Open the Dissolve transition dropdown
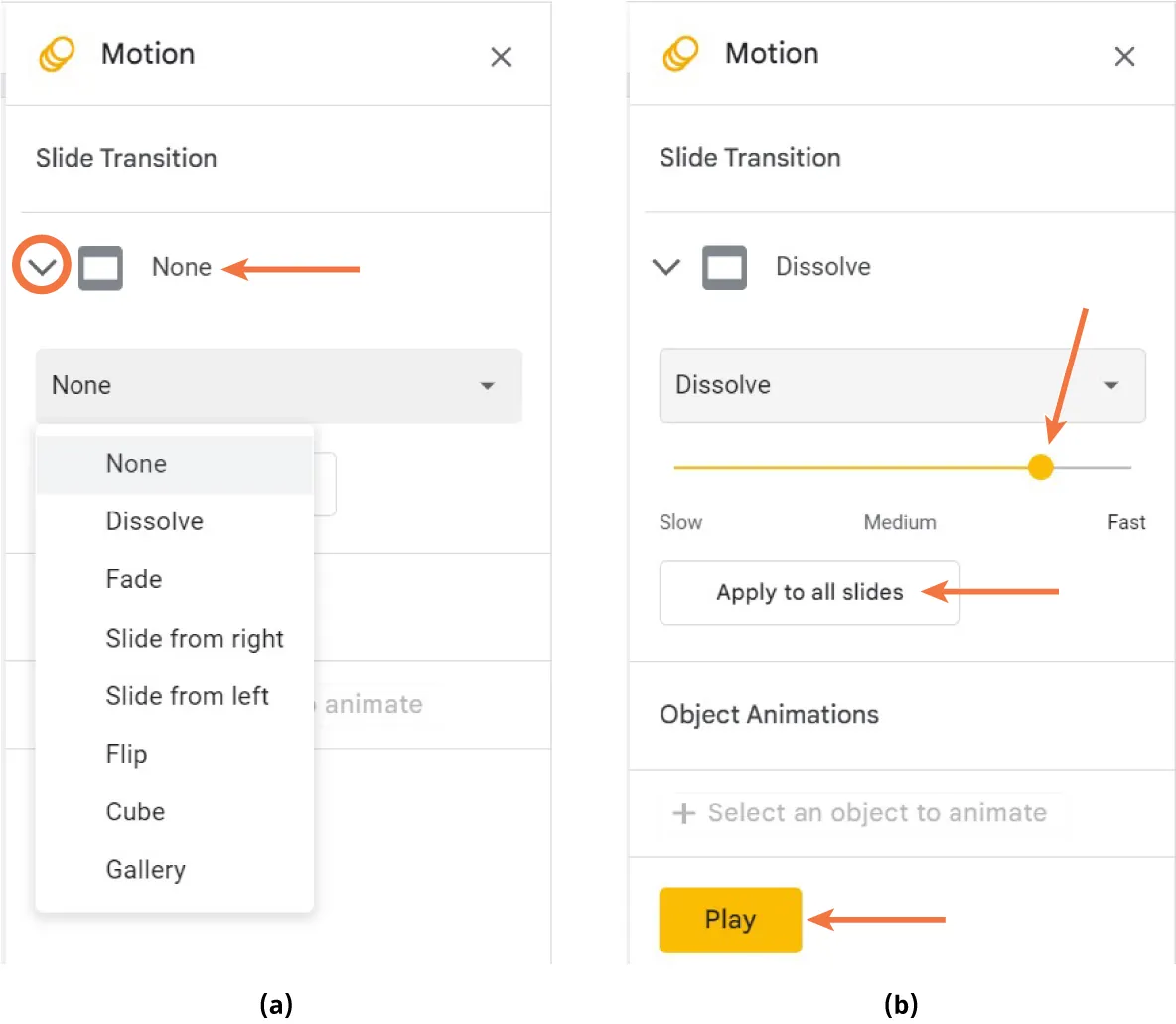This screenshot has width=1176, height=1024. (902, 385)
